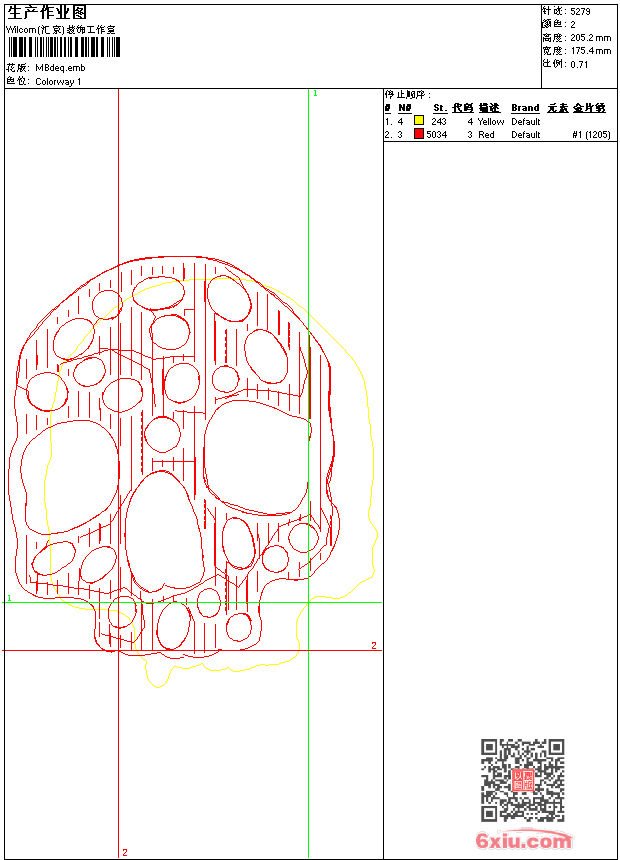The height and width of the screenshot is (860, 620).
Task: Click the 生产作业图 title heading
Action: (47, 12)
